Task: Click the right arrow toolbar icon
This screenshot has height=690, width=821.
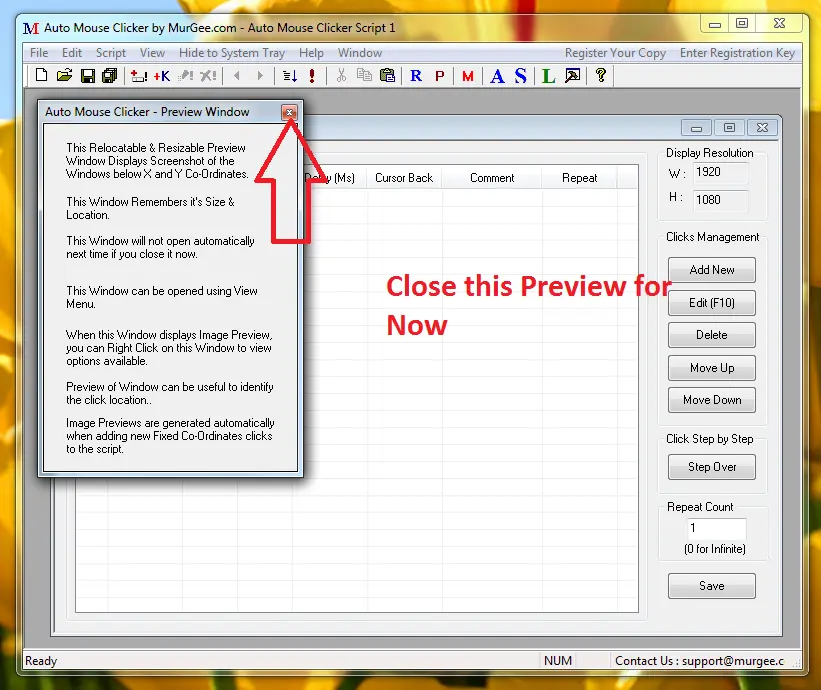Action: [260, 76]
